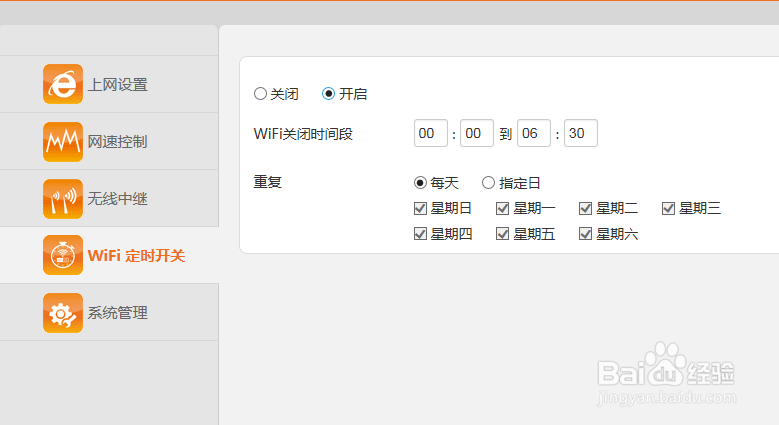The image size is (779, 425).
Task: Click the 网速控制 speed graph icon
Action: (x=63, y=142)
